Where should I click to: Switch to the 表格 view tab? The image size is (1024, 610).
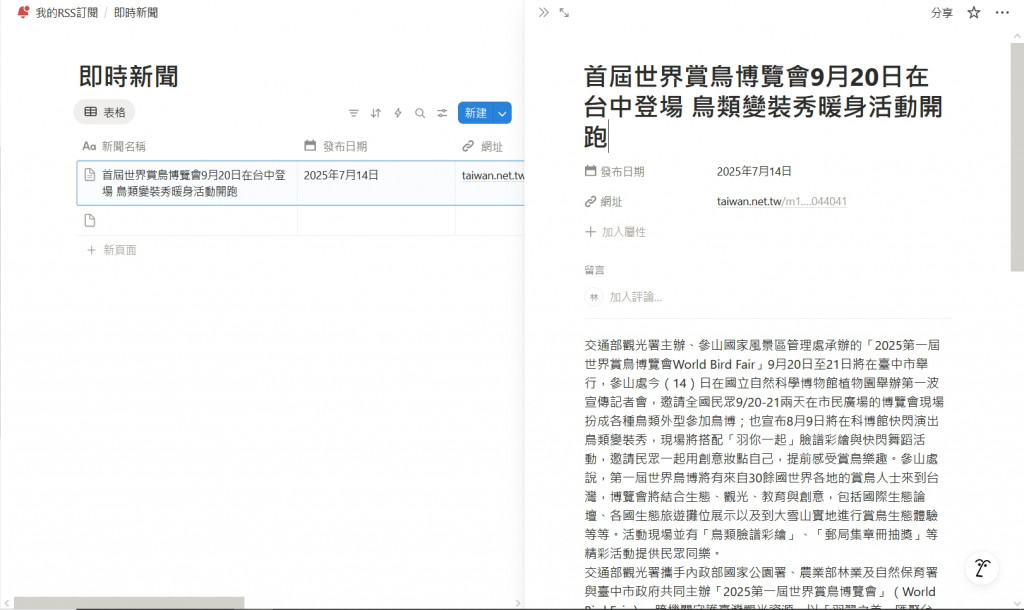coord(104,112)
